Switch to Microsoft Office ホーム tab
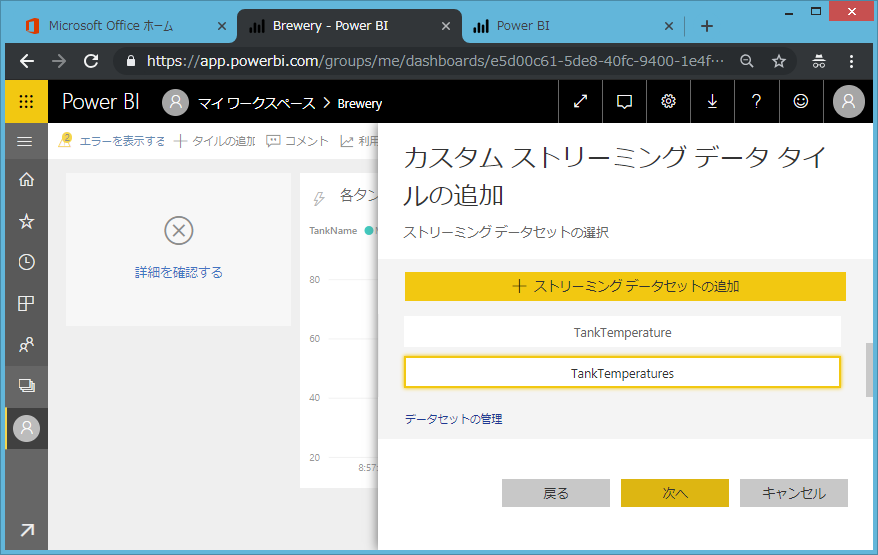Screen dimensions: 878x555 (x=111, y=26)
